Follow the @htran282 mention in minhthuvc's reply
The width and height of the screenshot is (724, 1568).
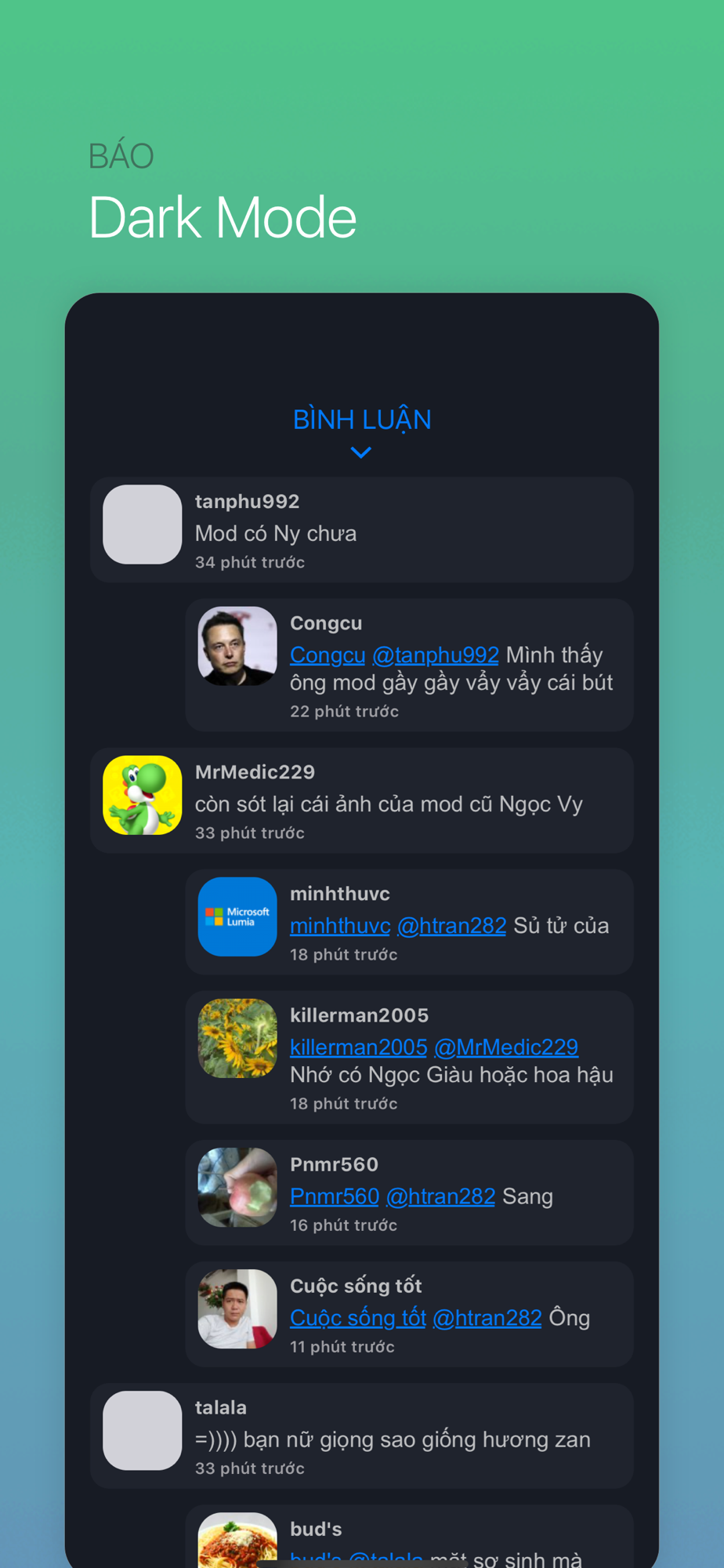[x=452, y=926]
